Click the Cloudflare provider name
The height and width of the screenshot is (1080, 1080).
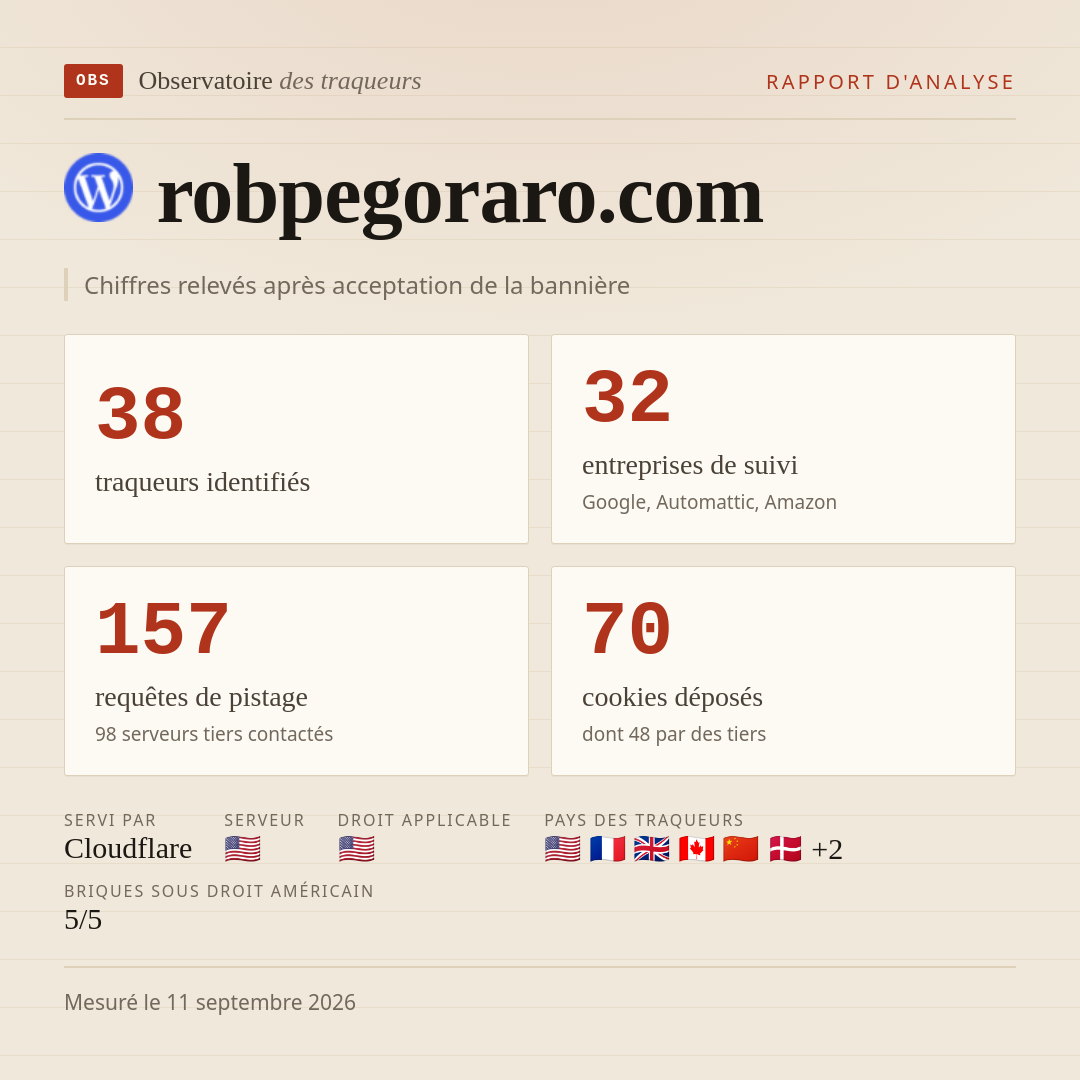[x=128, y=849]
